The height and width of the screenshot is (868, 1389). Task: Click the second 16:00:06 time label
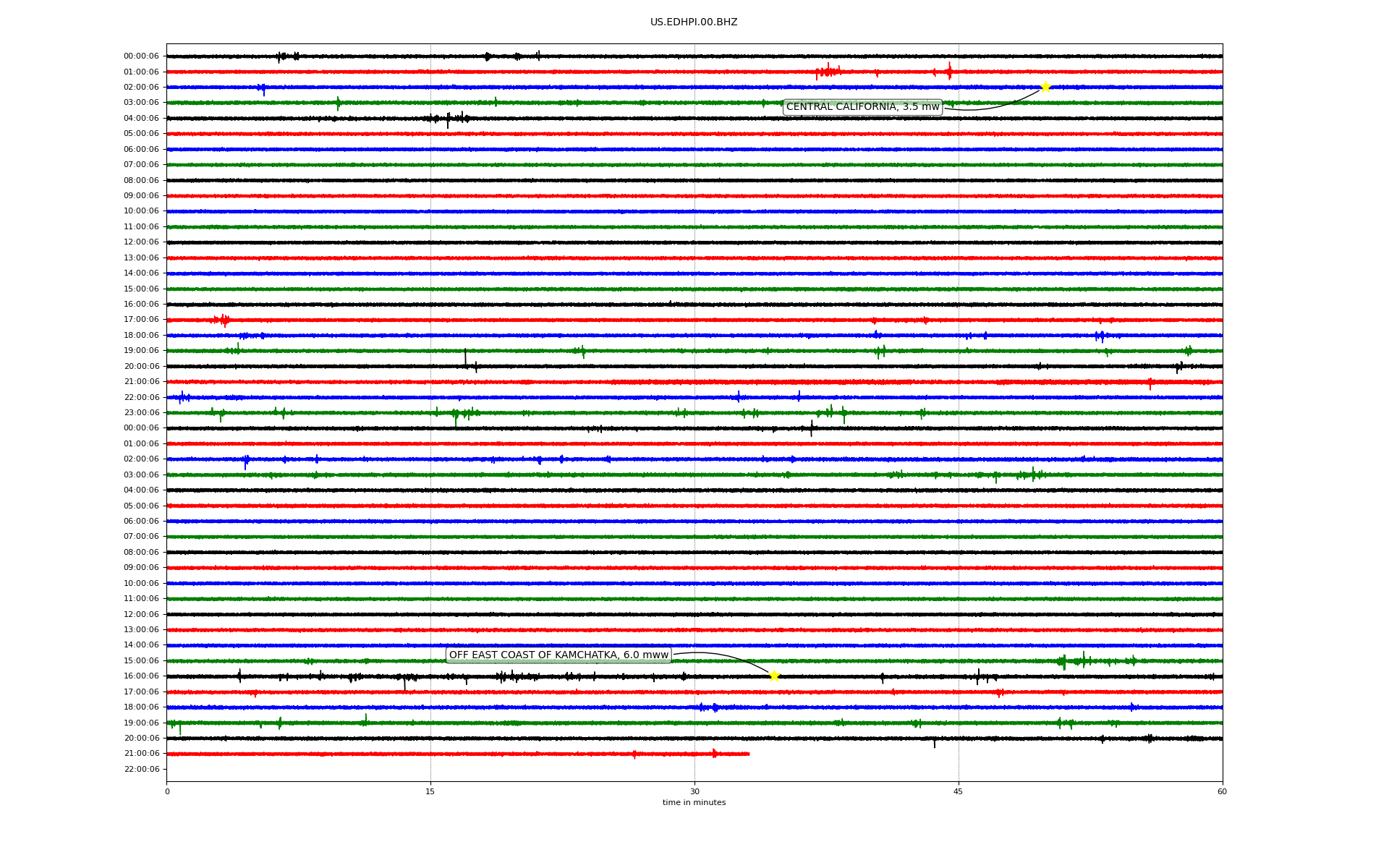click(141, 676)
